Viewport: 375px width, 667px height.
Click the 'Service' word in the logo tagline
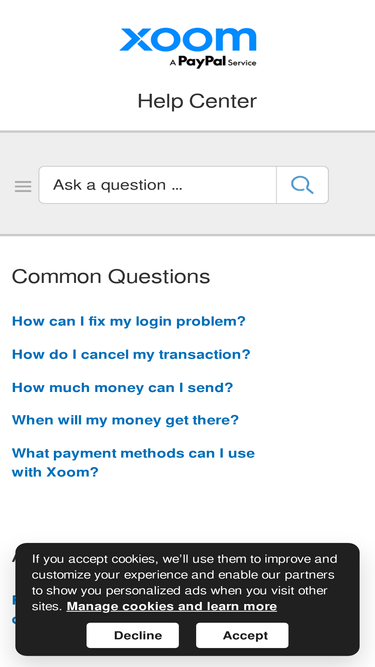pos(242,63)
